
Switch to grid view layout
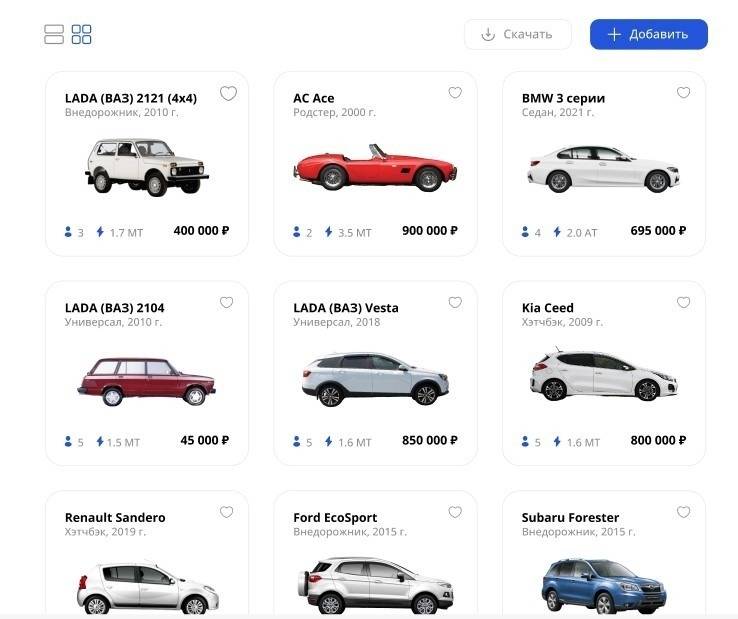tap(82, 34)
